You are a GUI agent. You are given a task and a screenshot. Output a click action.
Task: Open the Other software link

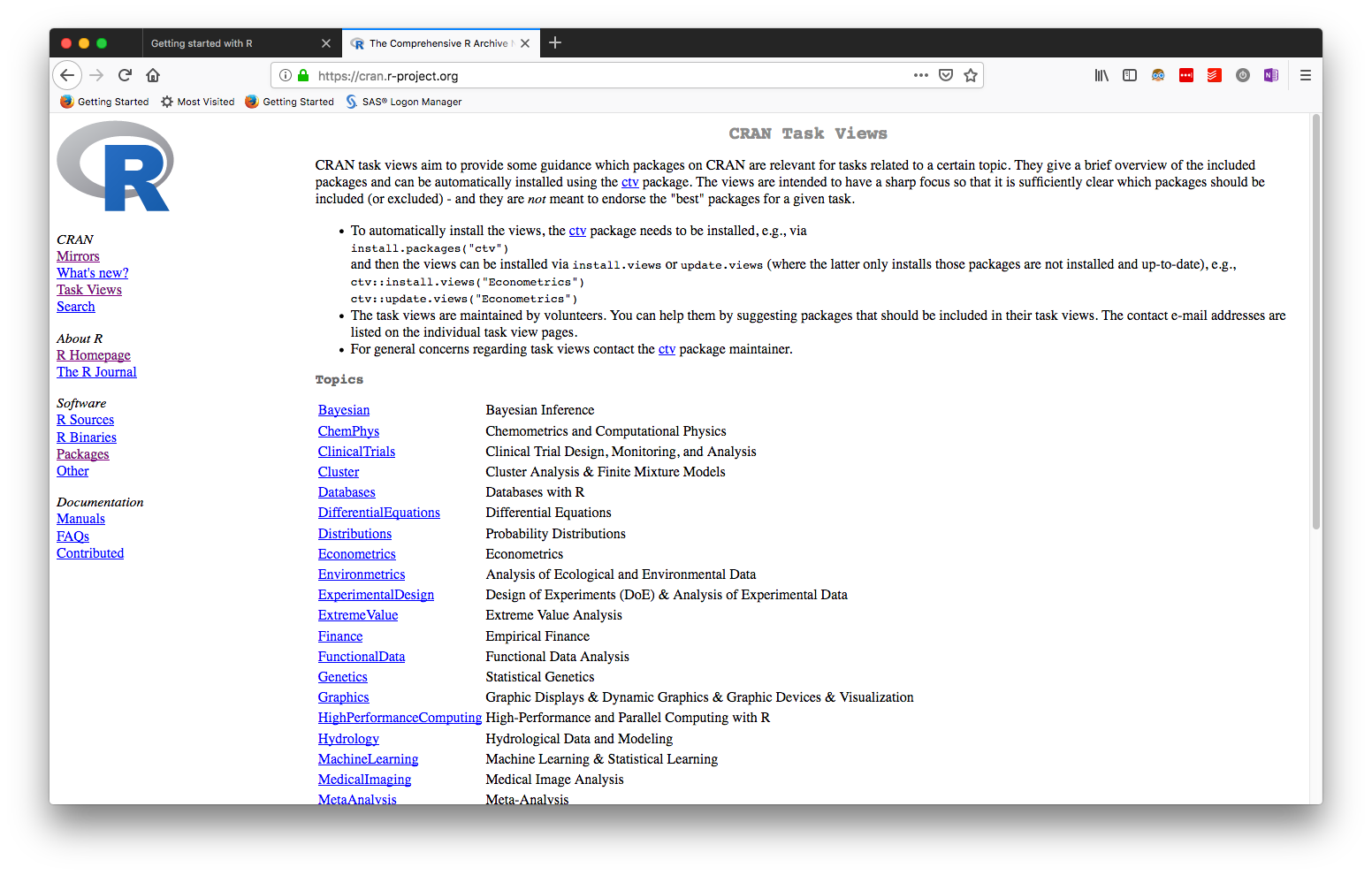tap(72, 471)
